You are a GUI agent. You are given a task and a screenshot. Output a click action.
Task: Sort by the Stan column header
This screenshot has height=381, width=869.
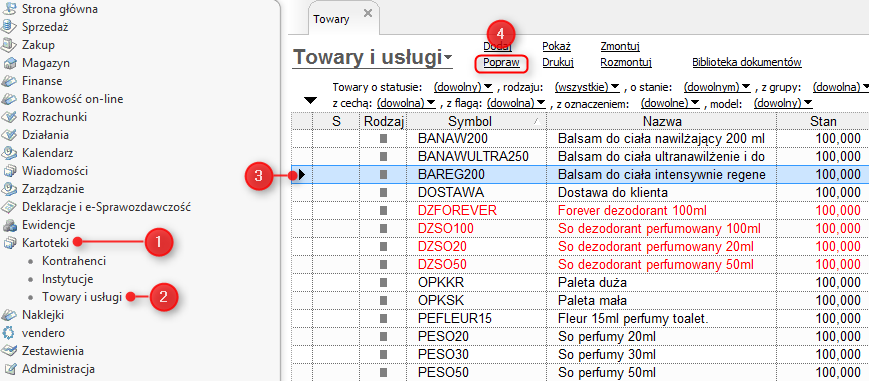pyautogui.click(x=823, y=121)
